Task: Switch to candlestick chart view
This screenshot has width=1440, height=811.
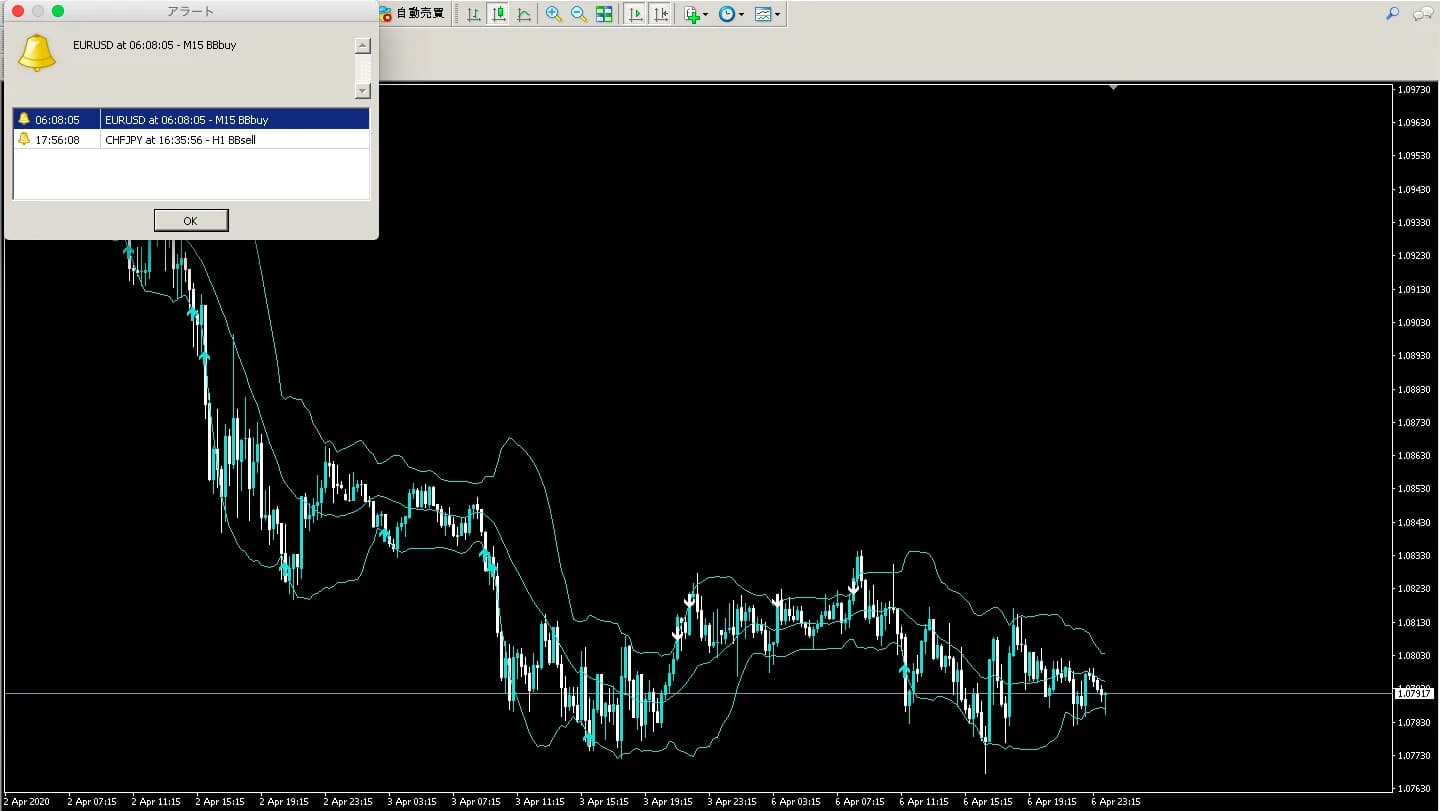Action: click(x=498, y=14)
